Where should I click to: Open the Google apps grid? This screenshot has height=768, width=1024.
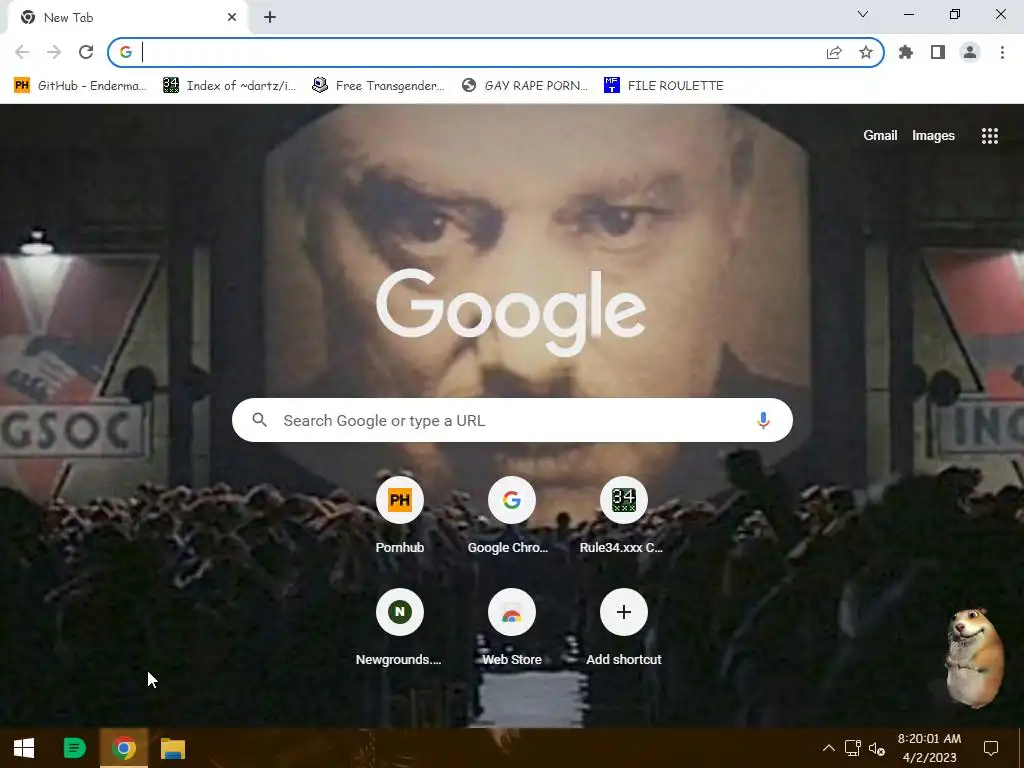tap(989, 136)
